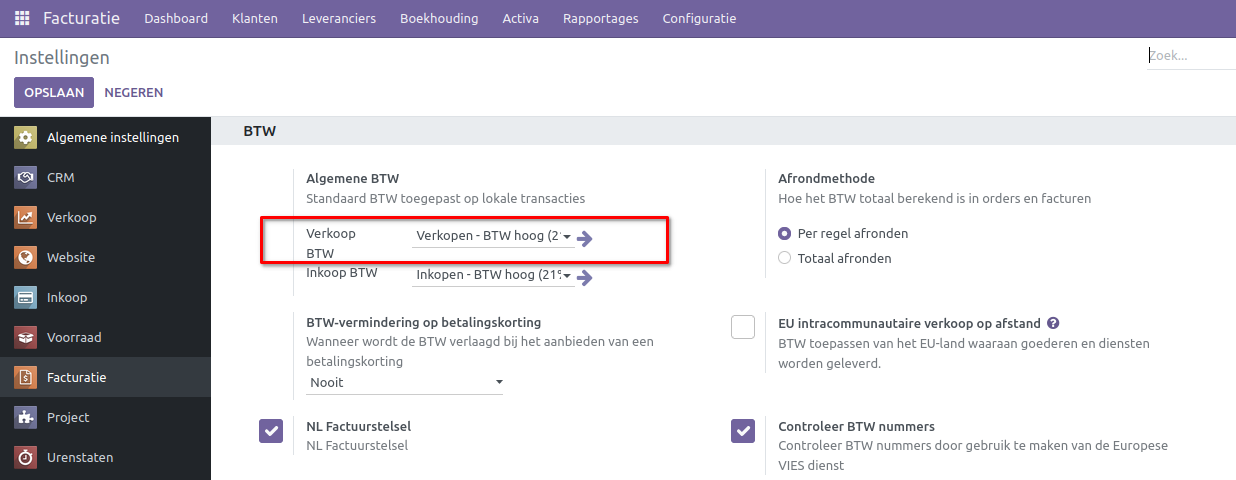Open the BTW-vermindering Nooit dropdown
Image resolution: width=1236 pixels, height=480 pixels.
(x=404, y=382)
